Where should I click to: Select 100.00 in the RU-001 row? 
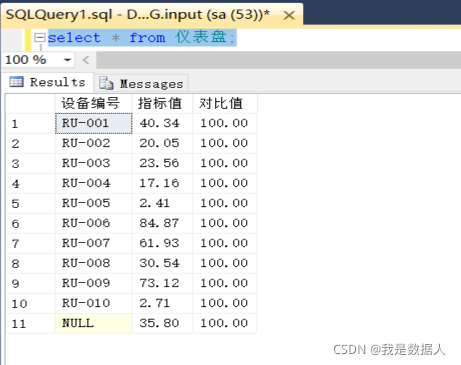pyautogui.click(x=225, y=123)
